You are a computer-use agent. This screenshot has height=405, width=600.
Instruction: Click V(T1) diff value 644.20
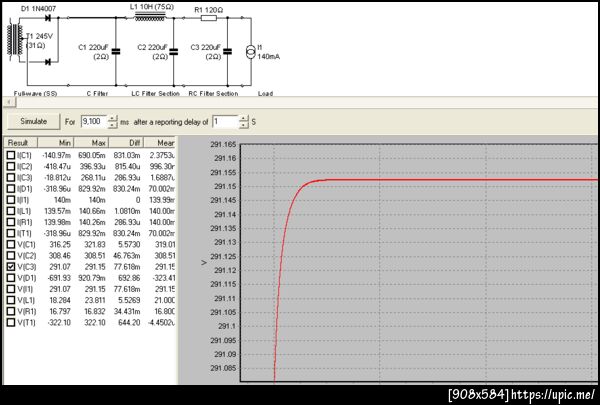(129, 322)
